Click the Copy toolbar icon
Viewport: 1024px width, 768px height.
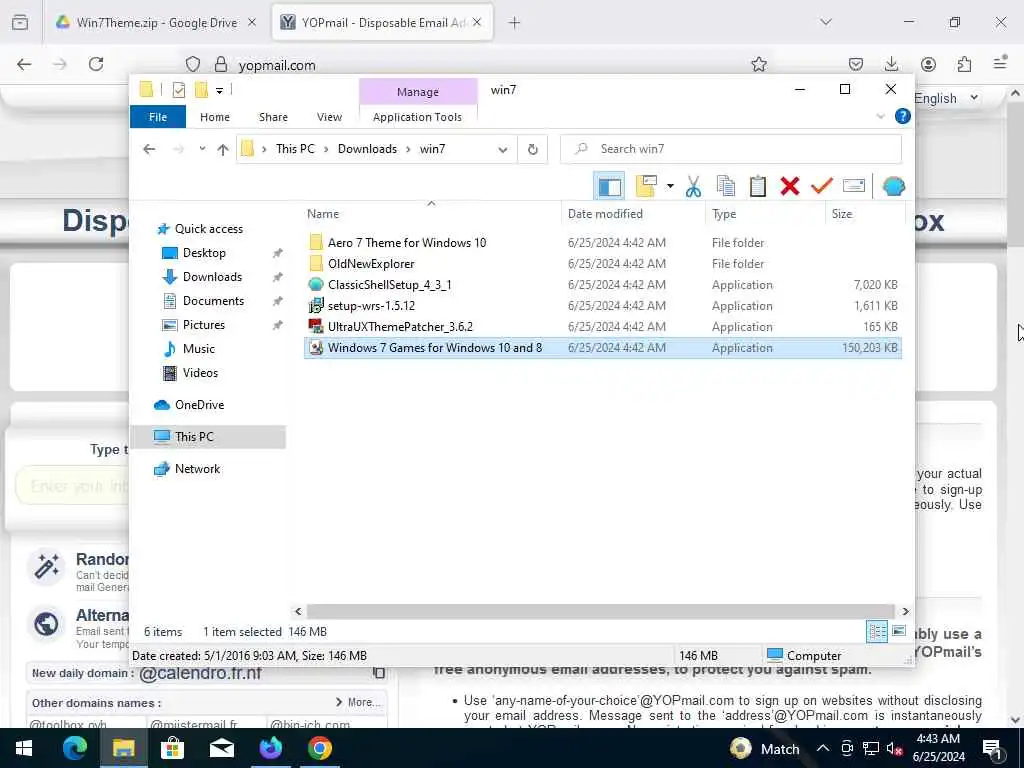point(726,187)
